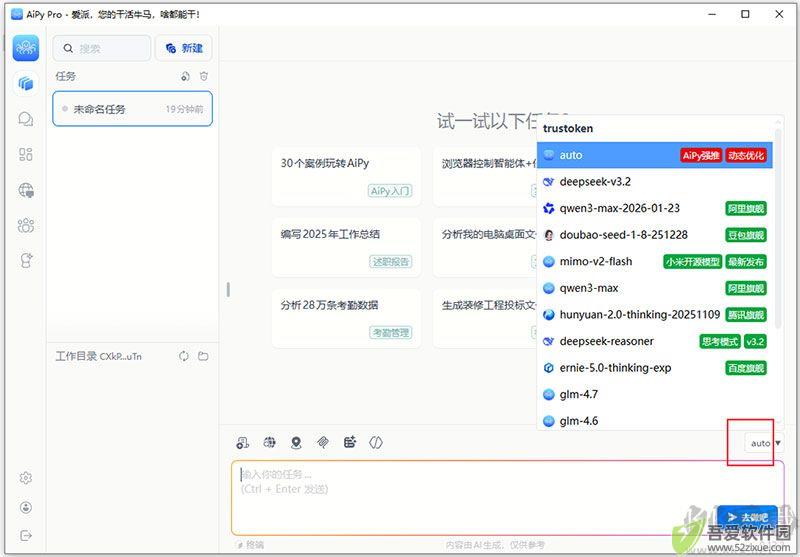Choose glm-4.6 from model list

click(x=655, y=421)
